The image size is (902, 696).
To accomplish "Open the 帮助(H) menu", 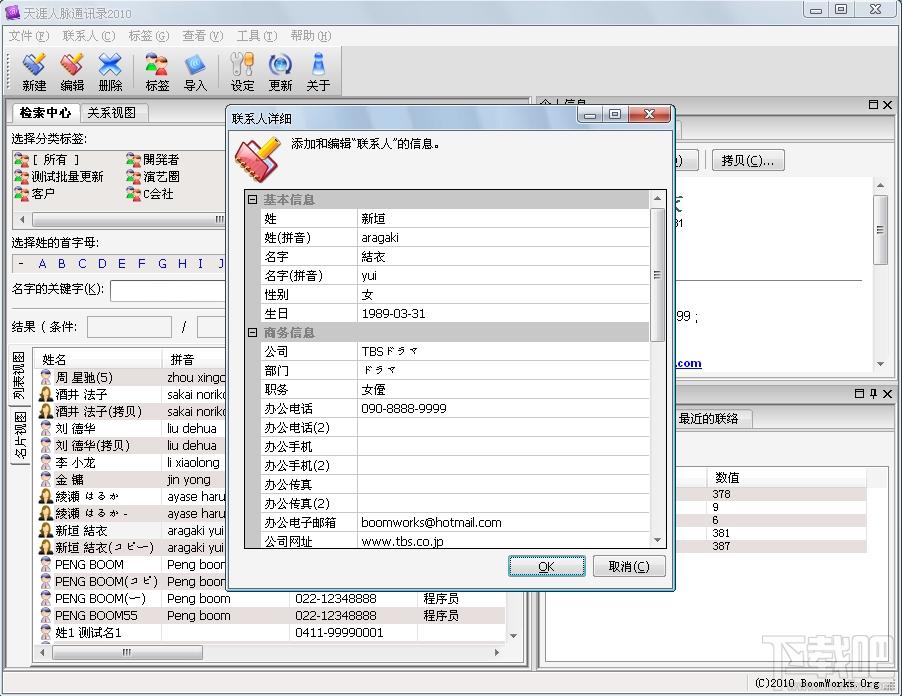I will (311, 36).
